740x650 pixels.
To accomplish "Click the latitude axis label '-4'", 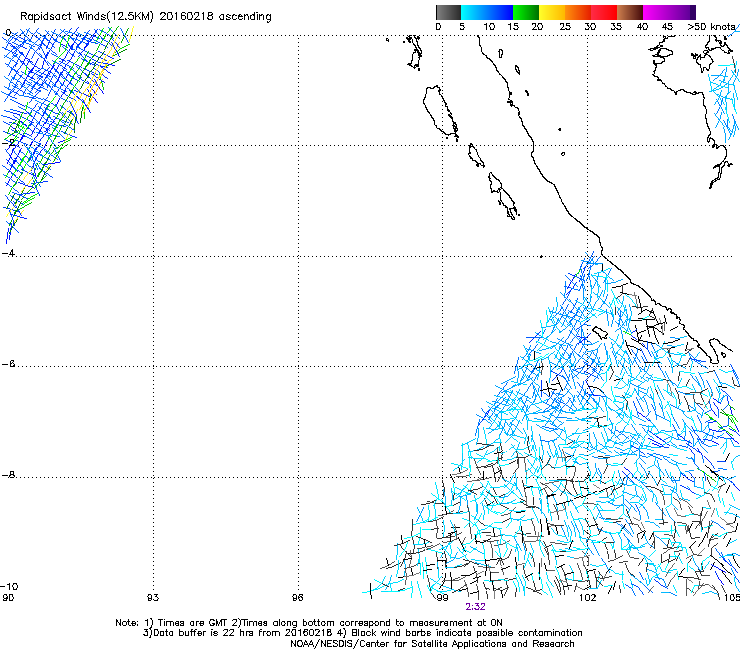I will [8, 253].
